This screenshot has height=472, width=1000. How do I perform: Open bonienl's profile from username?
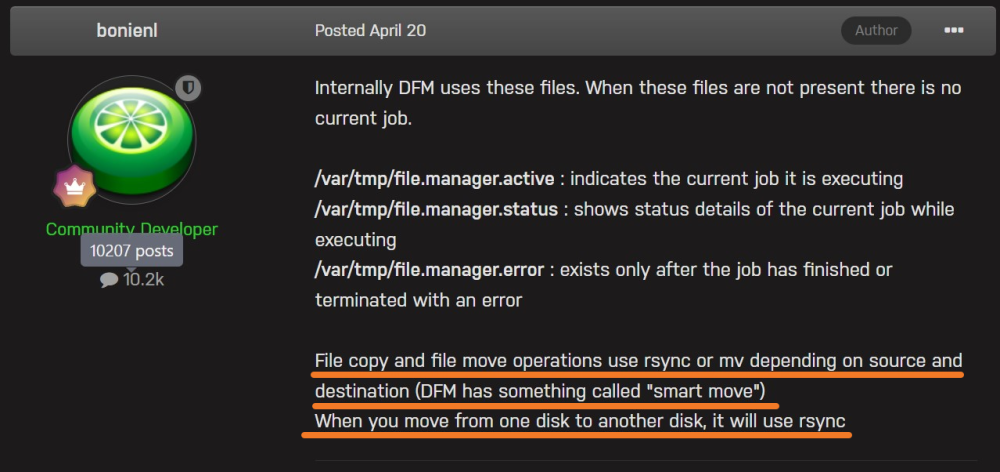pyautogui.click(x=127, y=31)
